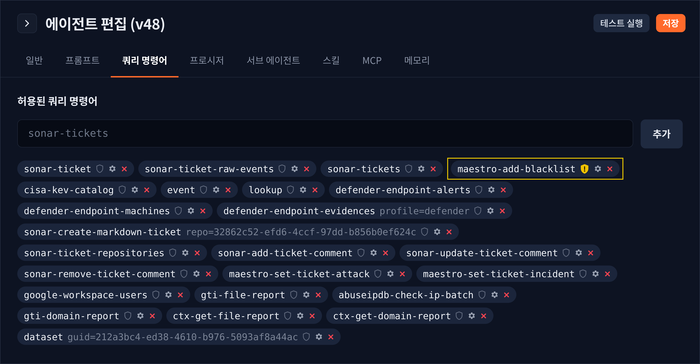700x364 pixels.
Task: Remove sonar-update-ticket-comment chip
Action: [x=591, y=253]
